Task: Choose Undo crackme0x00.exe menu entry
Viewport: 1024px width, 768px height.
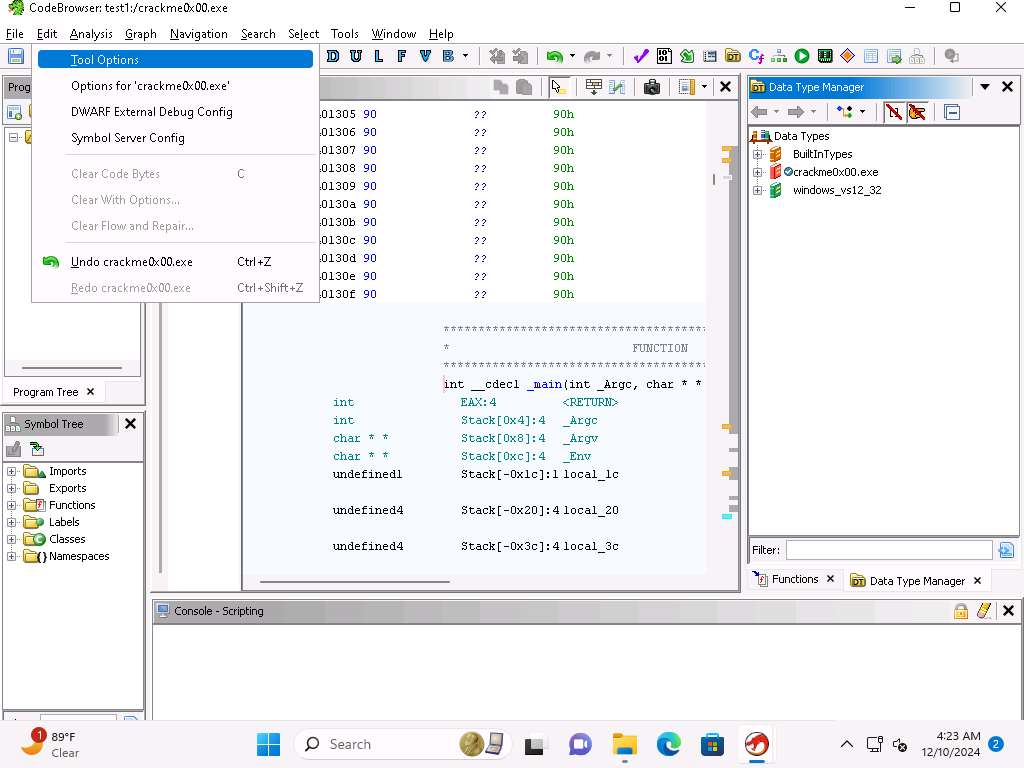Action: coord(132,262)
